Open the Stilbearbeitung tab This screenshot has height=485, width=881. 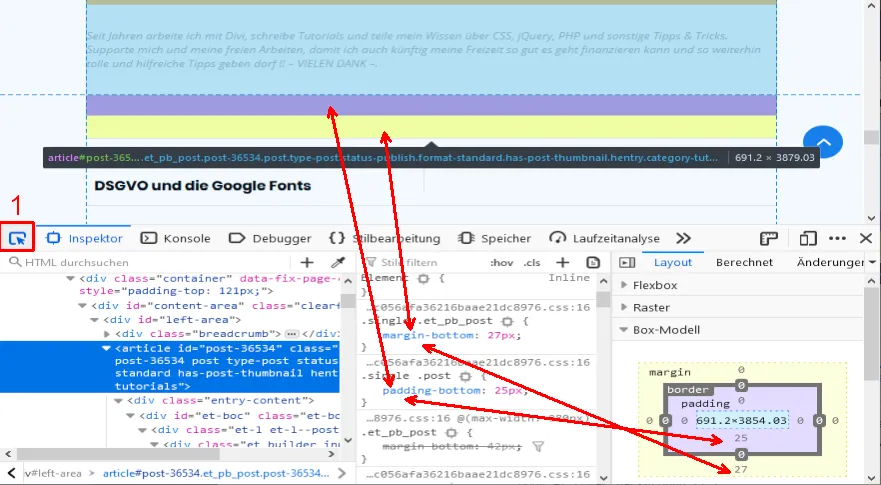(x=384, y=238)
